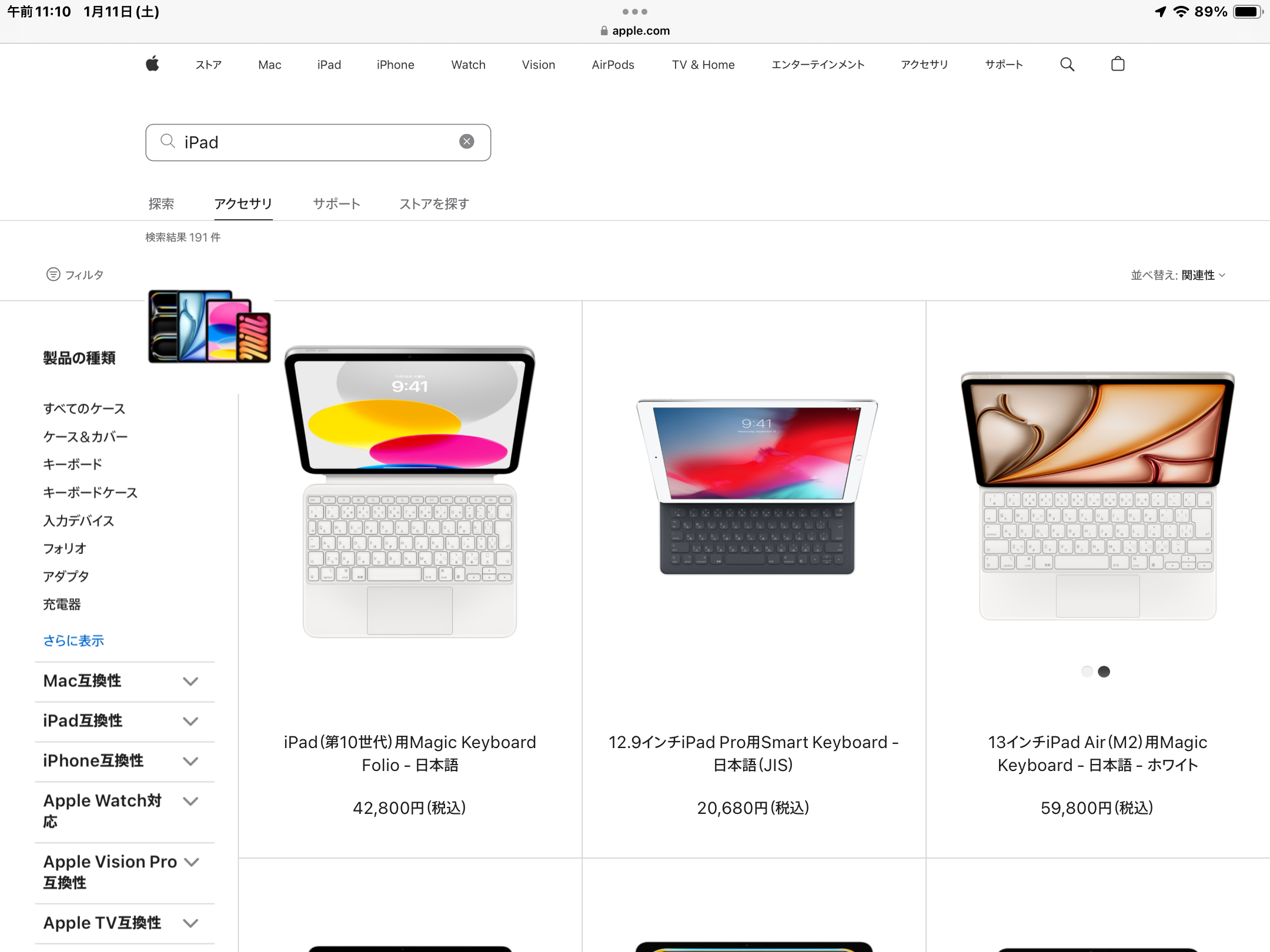1270x952 pixels.
Task: Open the search magnifier in navigation bar
Action: coord(1067,64)
